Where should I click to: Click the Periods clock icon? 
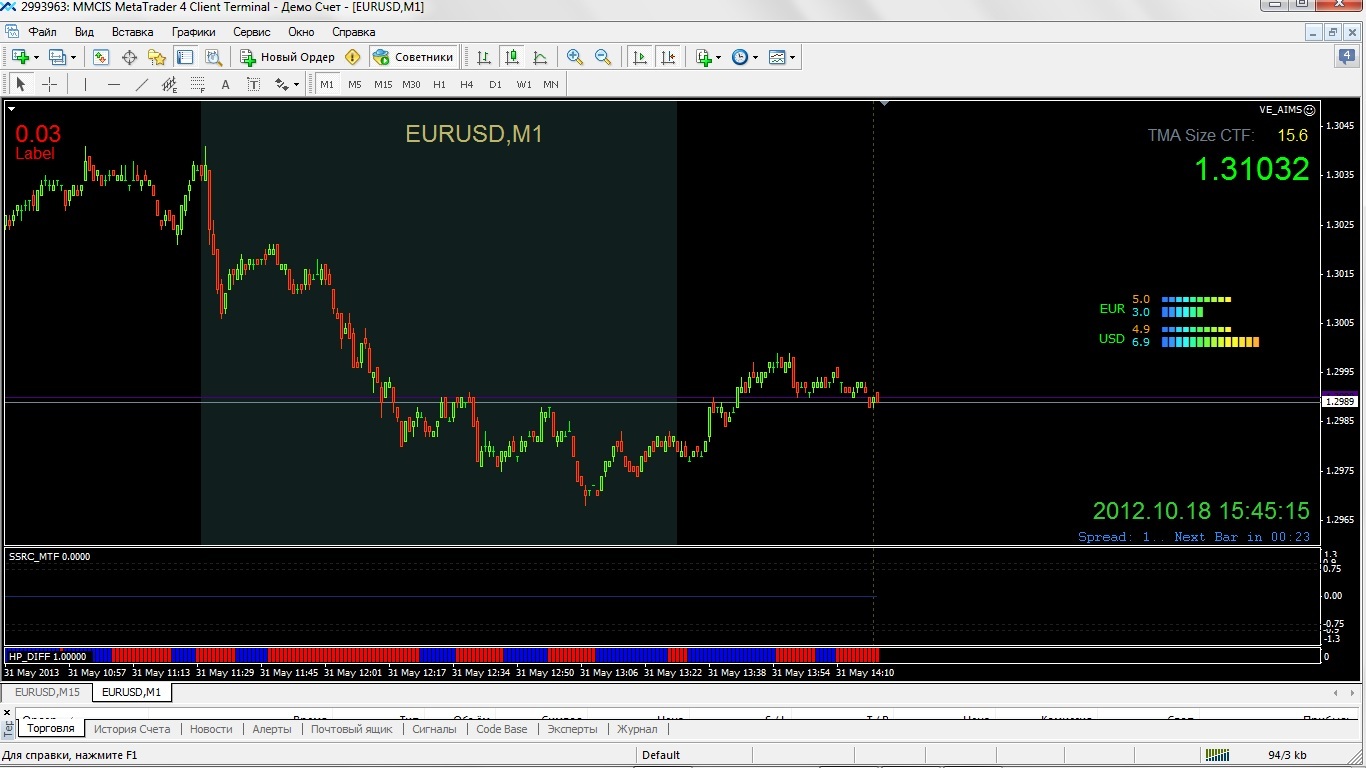[x=740, y=57]
